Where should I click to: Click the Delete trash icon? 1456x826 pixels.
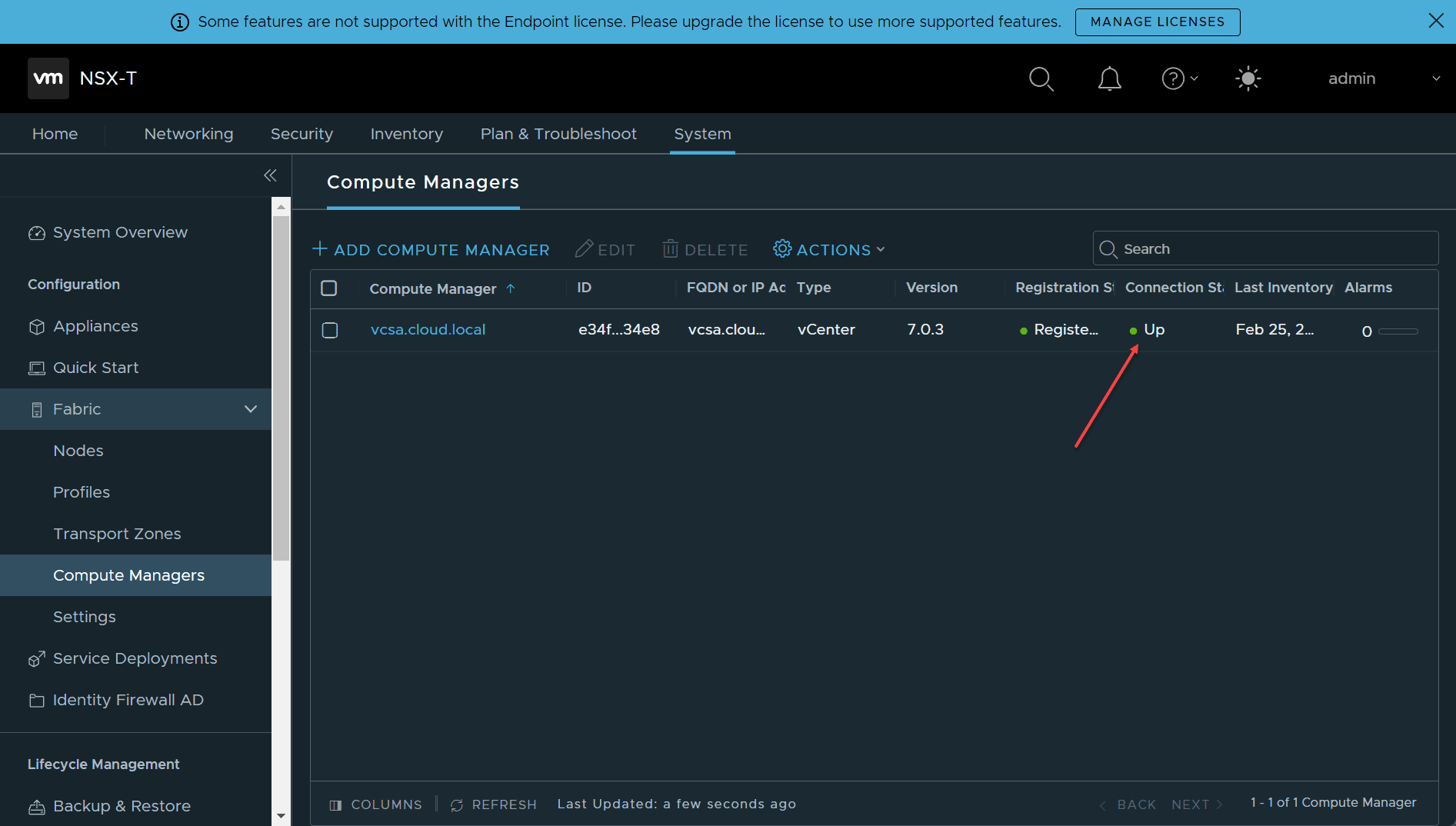pos(670,249)
